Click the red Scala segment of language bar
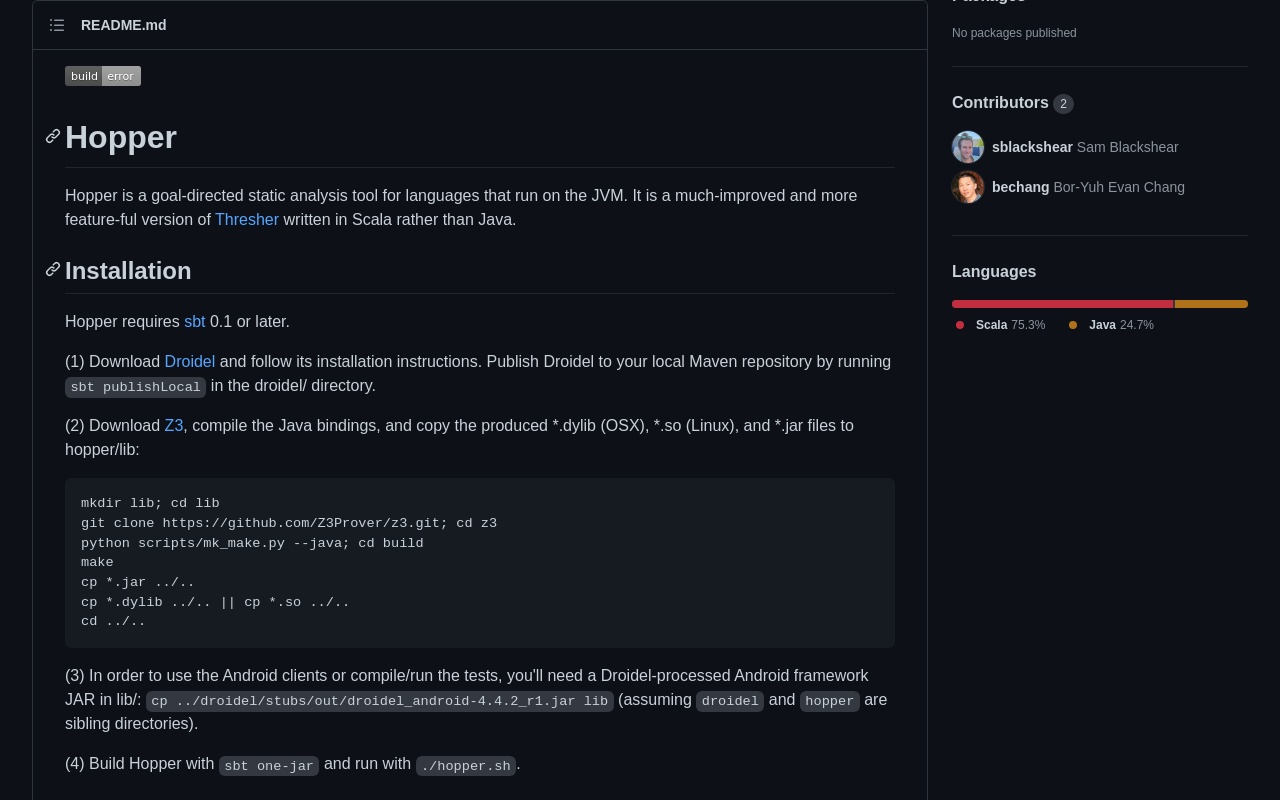The height and width of the screenshot is (800, 1280). coord(1062,304)
